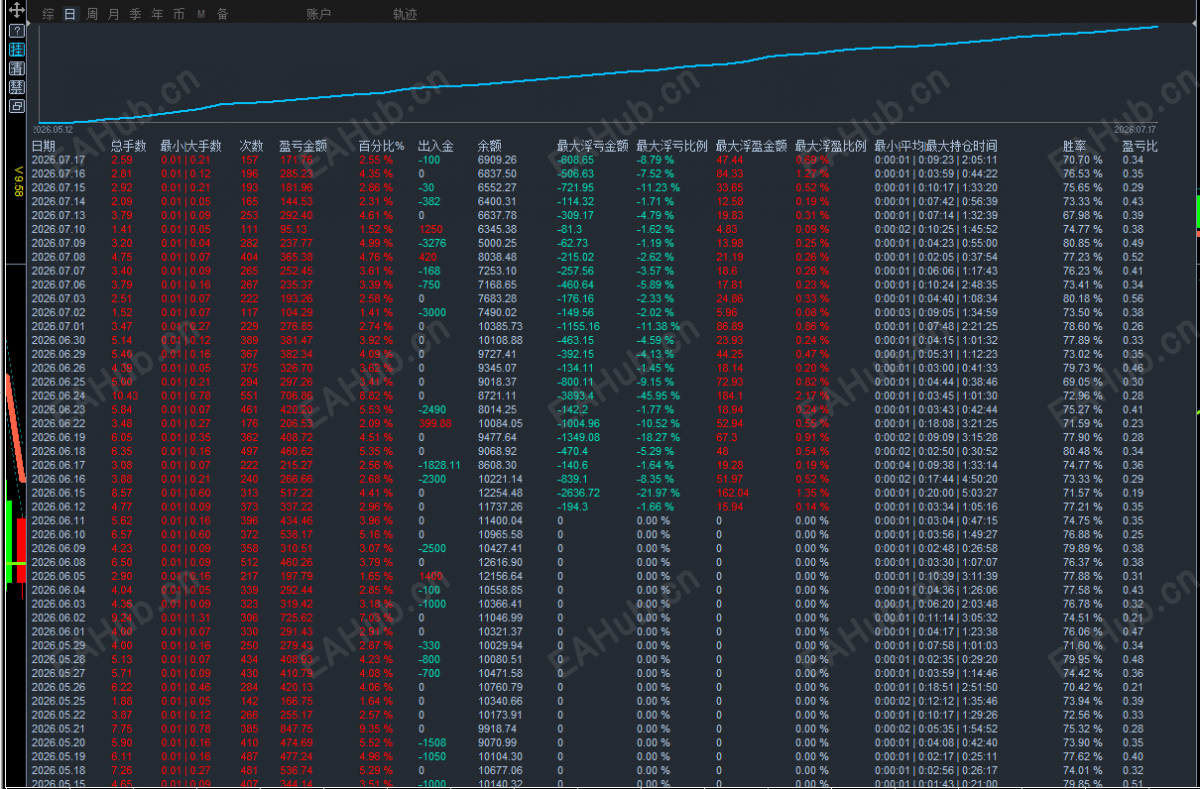Select the 2026.07.10 date row
This screenshot has width=1200, height=789.
(x=59, y=229)
